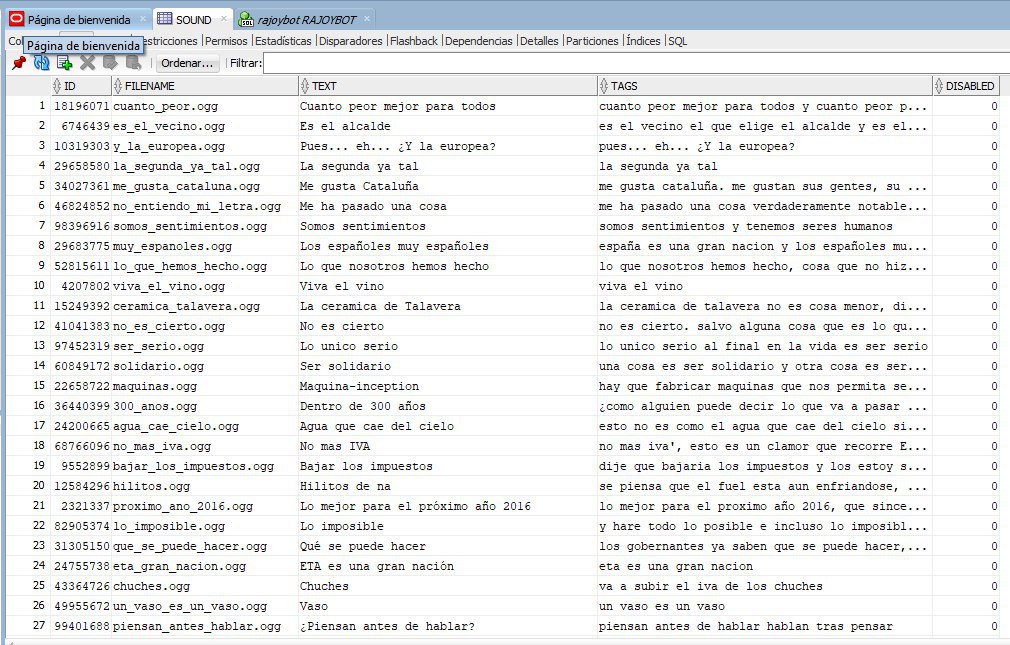Click the text cell 'Lo mejor para el próximo año 2016'
The height and width of the screenshot is (645, 1010).
point(448,506)
